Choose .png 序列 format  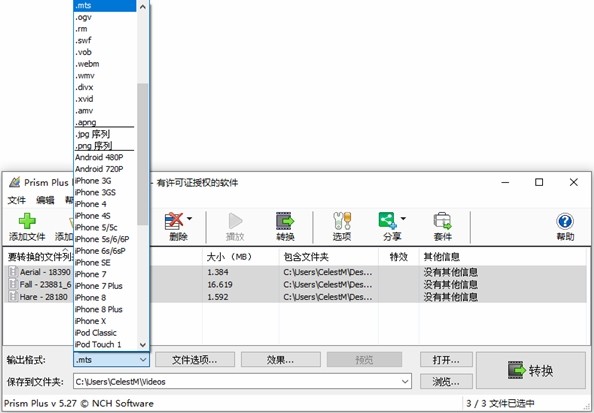click(105, 145)
